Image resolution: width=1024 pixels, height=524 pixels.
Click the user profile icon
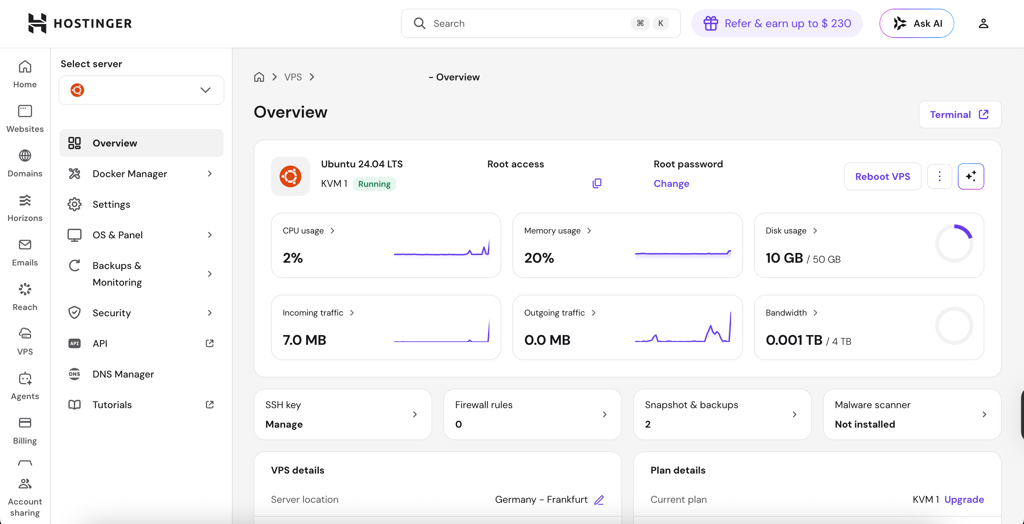983,24
